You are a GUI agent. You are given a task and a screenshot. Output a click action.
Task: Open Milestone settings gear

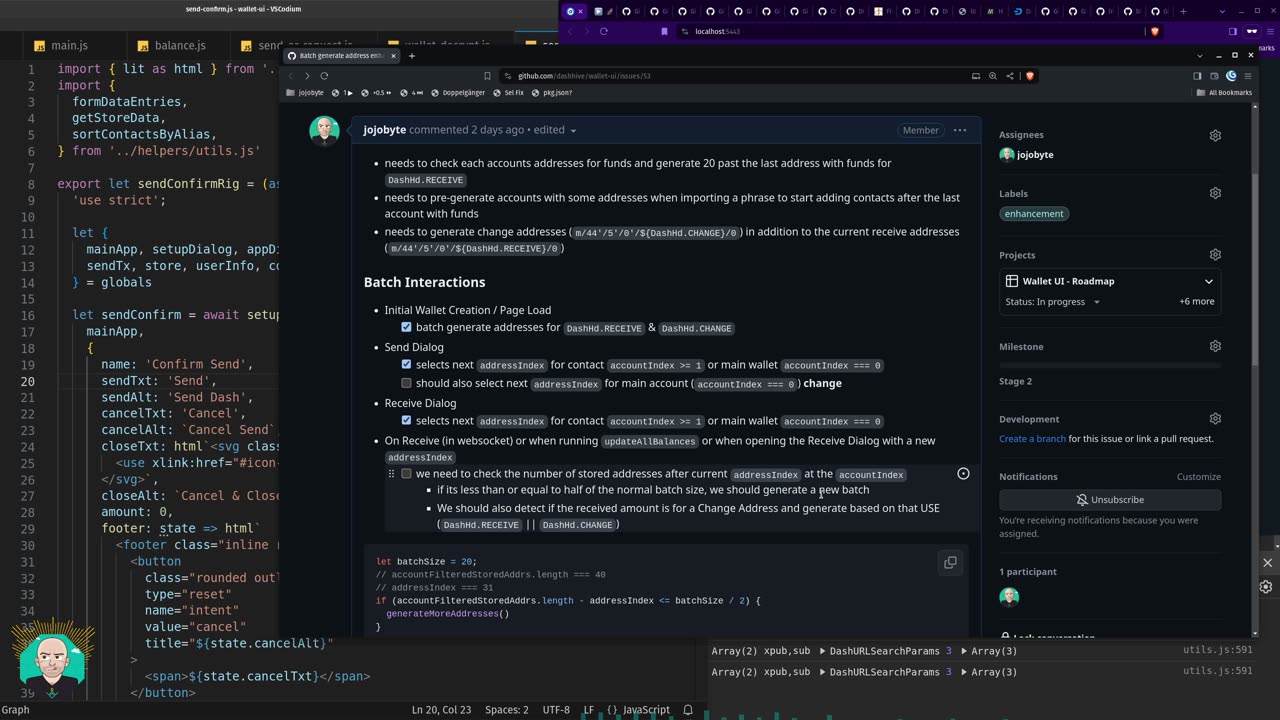point(1215,346)
